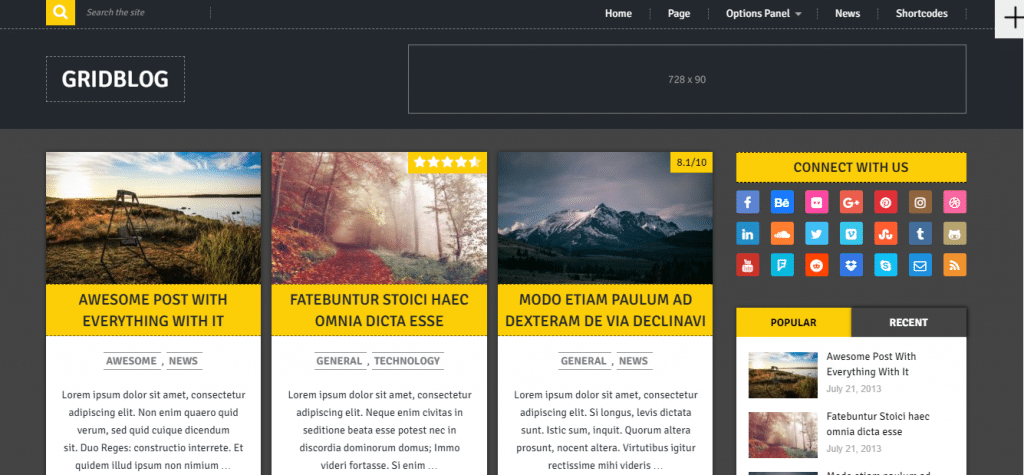Open the email envelope icon

(x=920, y=265)
